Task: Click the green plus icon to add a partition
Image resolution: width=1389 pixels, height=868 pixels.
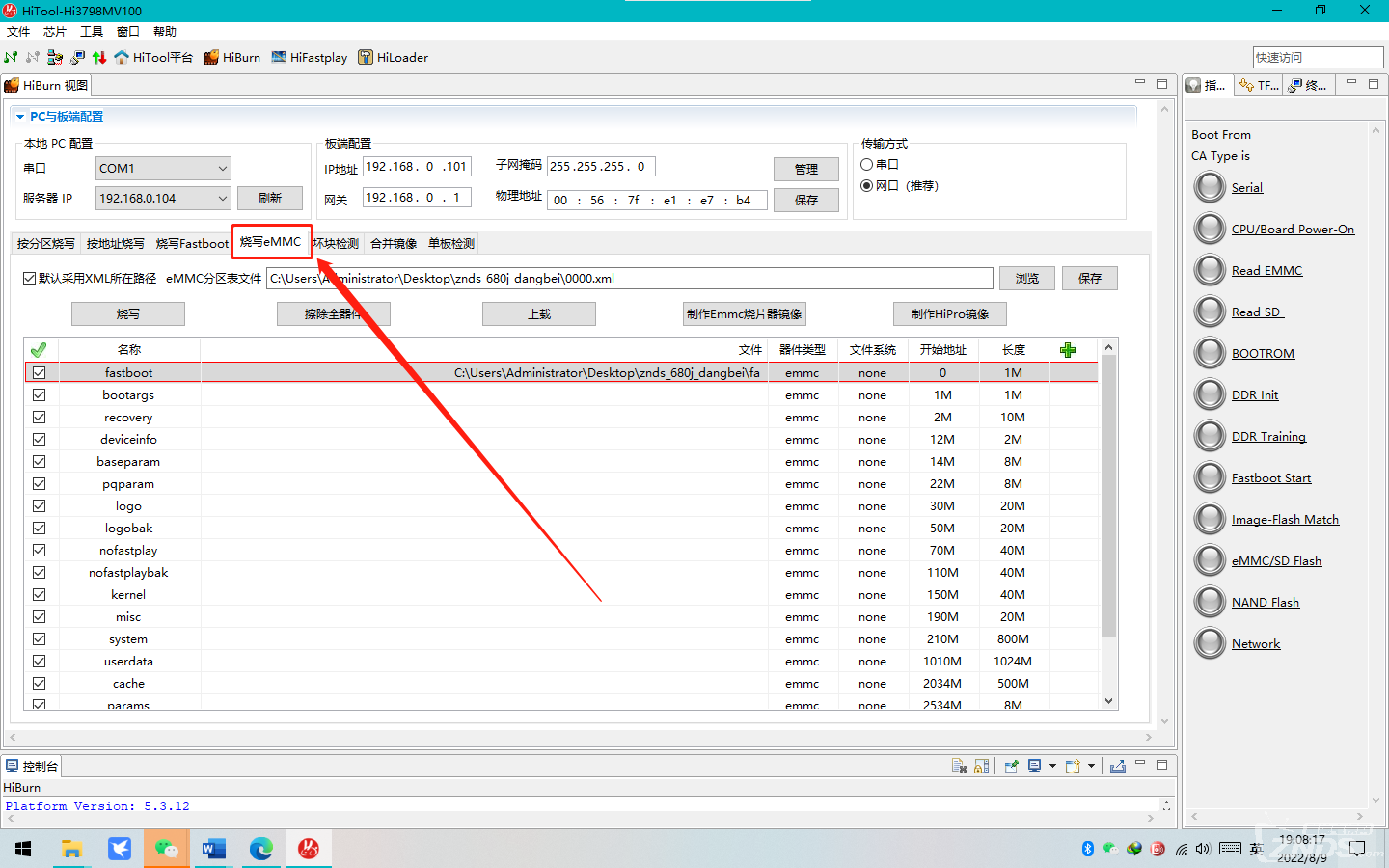Action: pos(1068,349)
